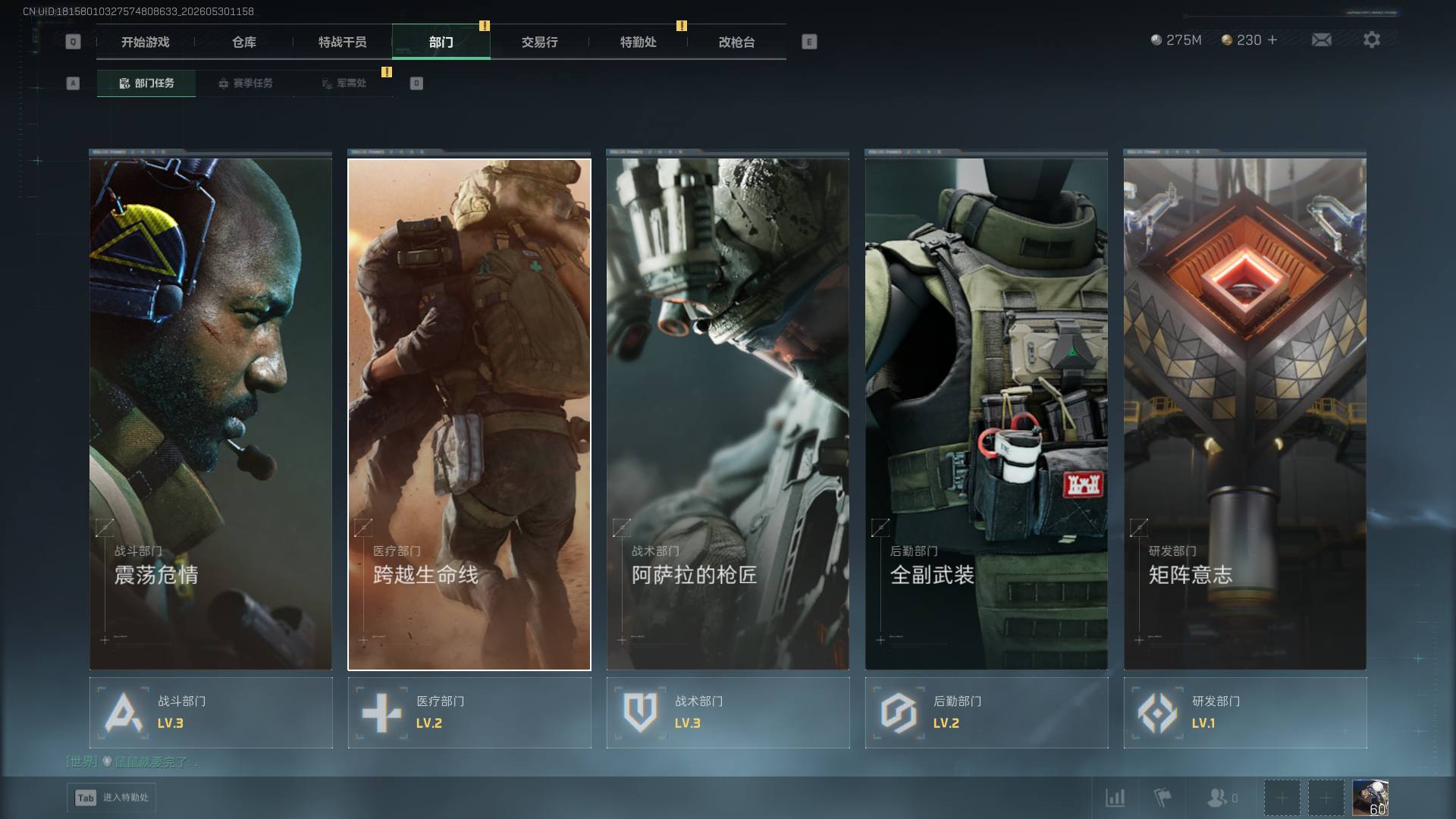Open the 阿萨拉的枪匠 tactical department card
Image resolution: width=1456 pixels, height=819 pixels.
728,414
